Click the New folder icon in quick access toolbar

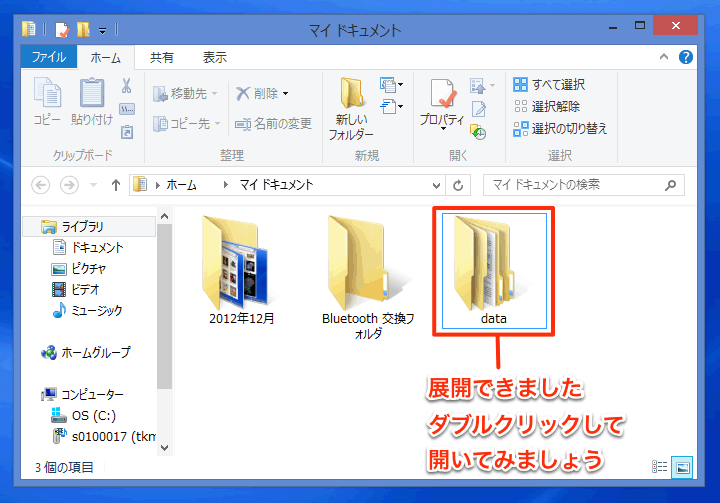pyautogui.click(x=83, y=30)
